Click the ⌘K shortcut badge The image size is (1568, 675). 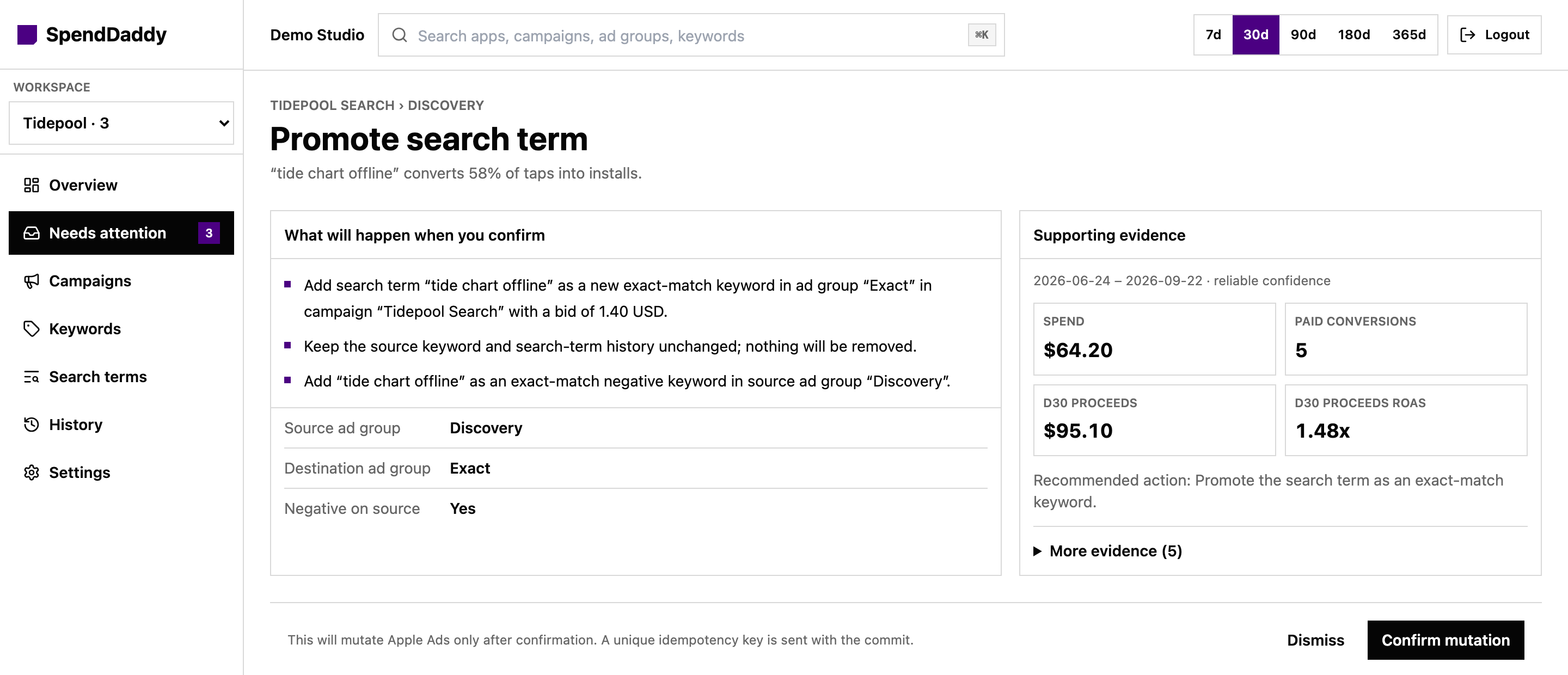[982, 35]
